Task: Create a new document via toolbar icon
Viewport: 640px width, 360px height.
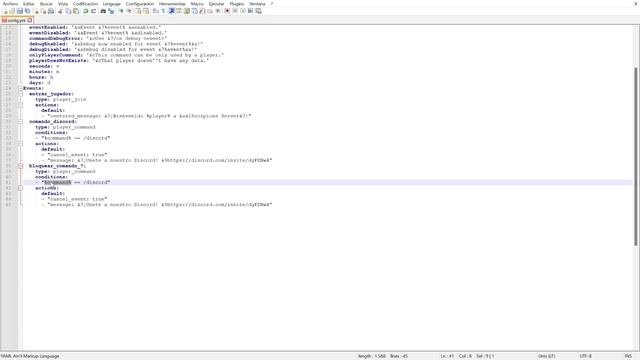Action: pos(5,11)
